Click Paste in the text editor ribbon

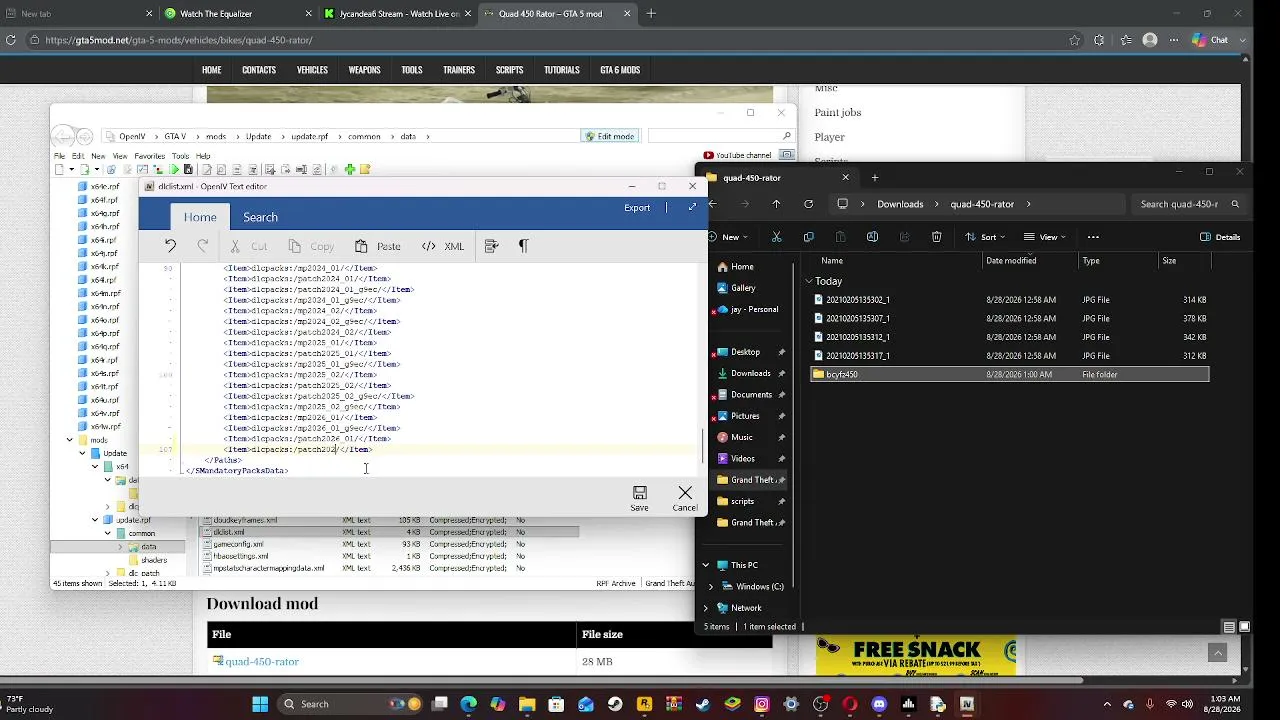378,246
